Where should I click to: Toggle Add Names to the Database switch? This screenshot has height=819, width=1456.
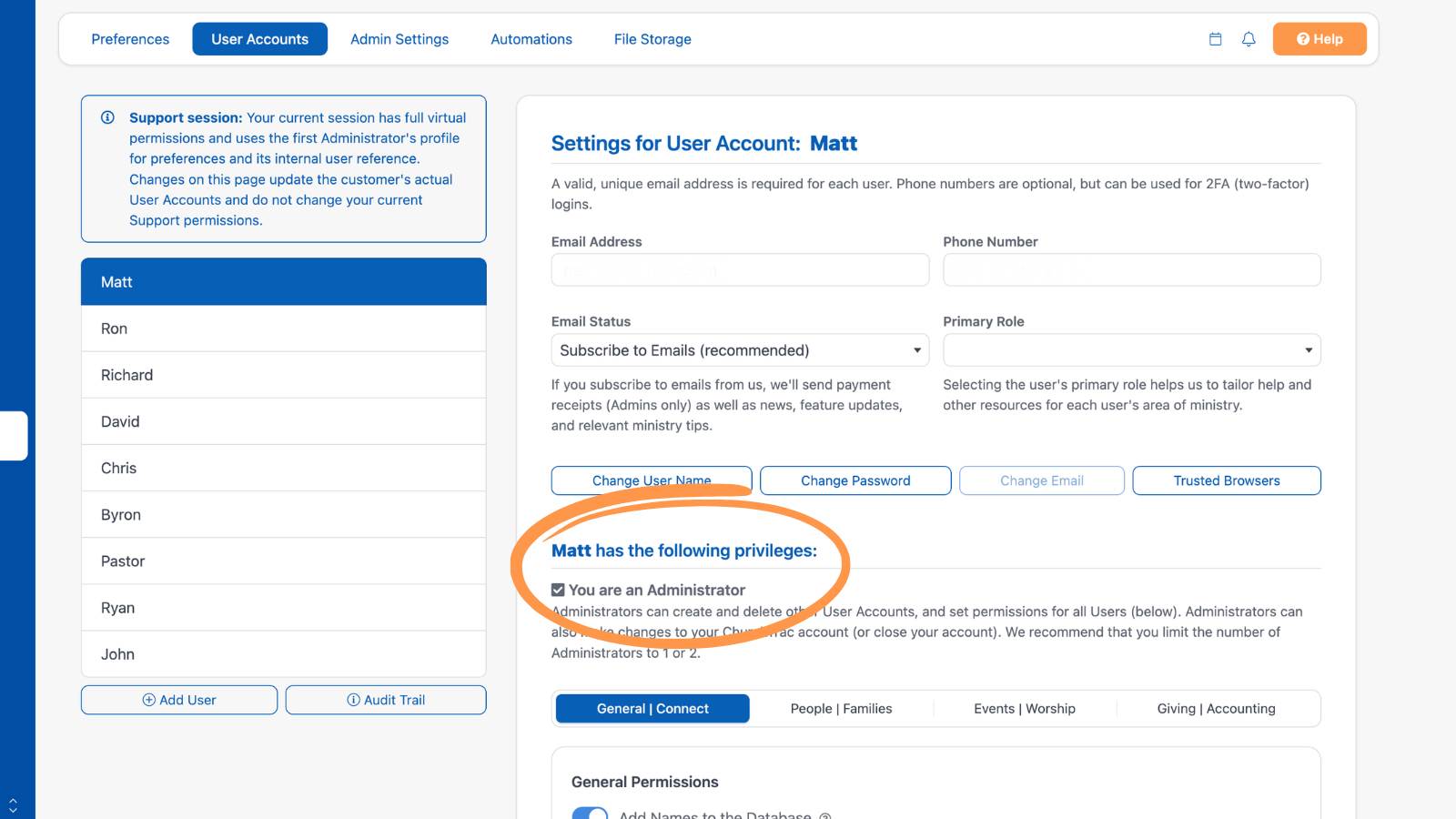[x=590, y=814]
